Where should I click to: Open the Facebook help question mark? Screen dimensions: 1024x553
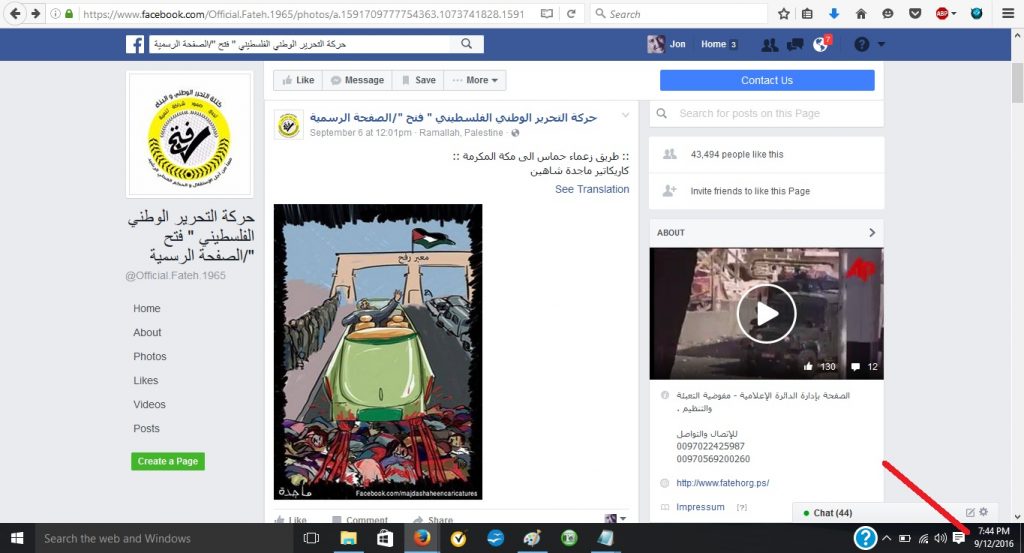[861, 44]
